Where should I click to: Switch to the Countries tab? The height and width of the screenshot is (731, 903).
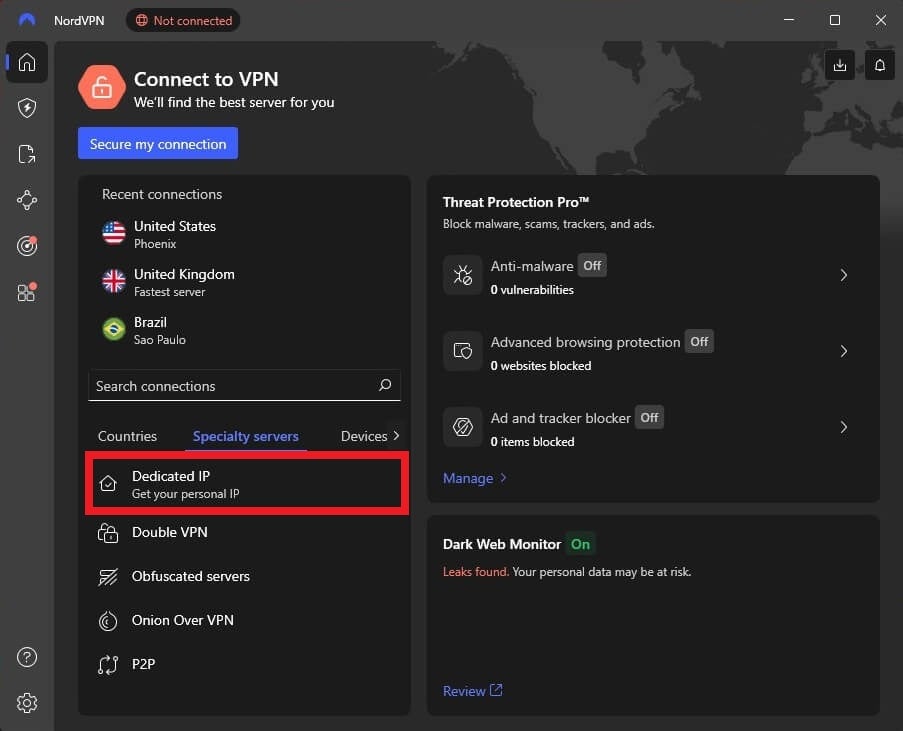pos(127,436)
